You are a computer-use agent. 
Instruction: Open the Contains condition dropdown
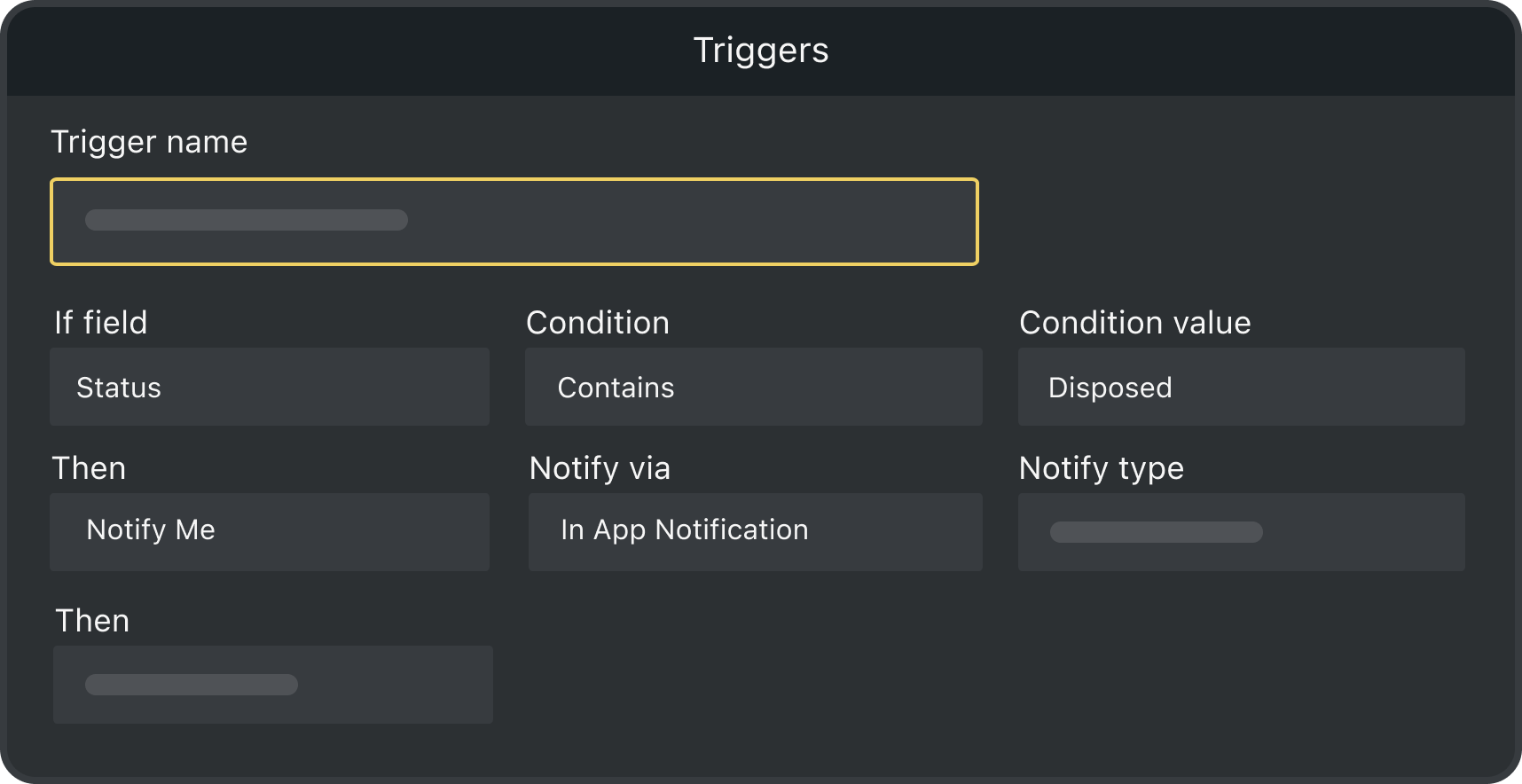pos(753,387)
